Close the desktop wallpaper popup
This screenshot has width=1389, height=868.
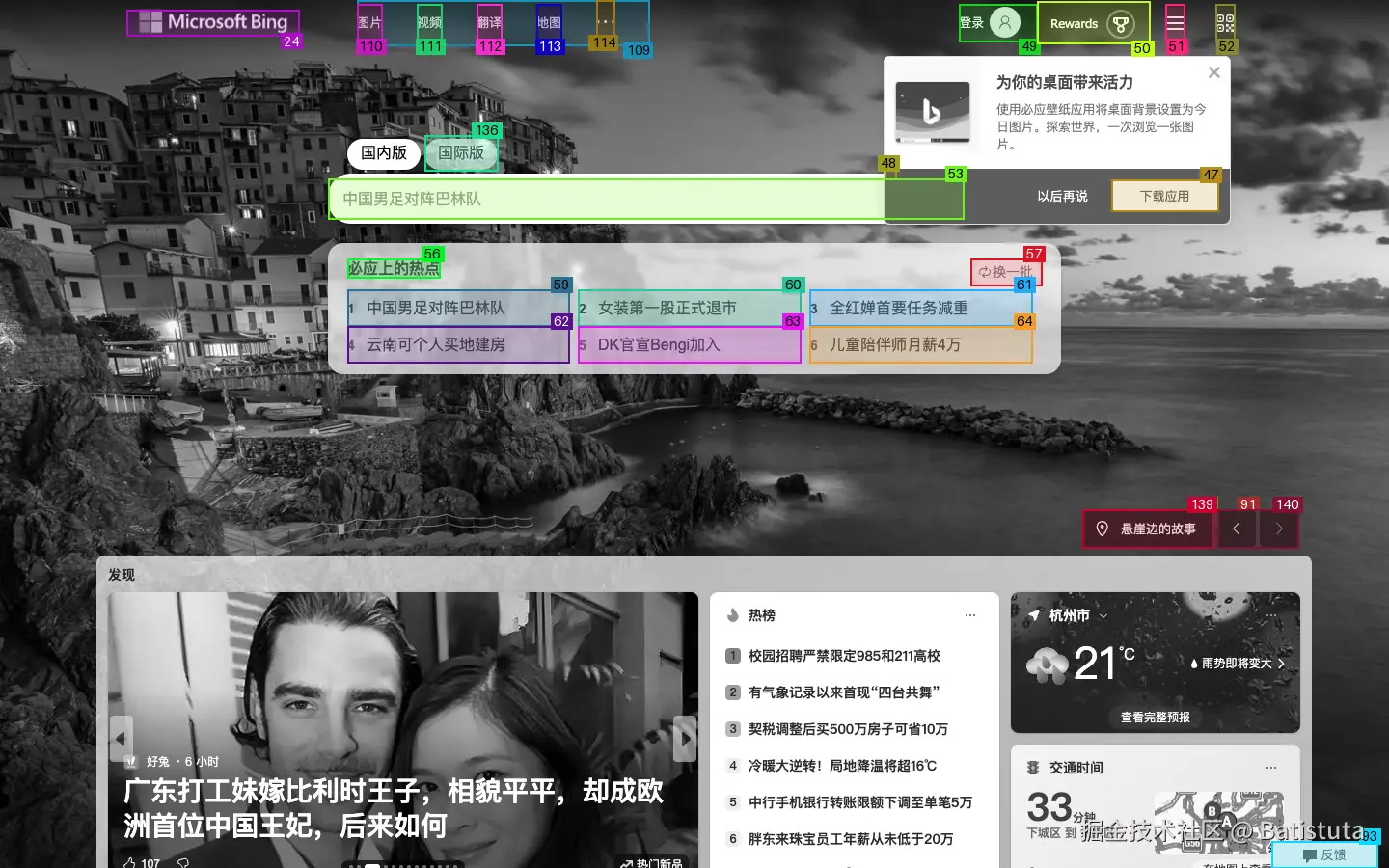click(1214, 72)
